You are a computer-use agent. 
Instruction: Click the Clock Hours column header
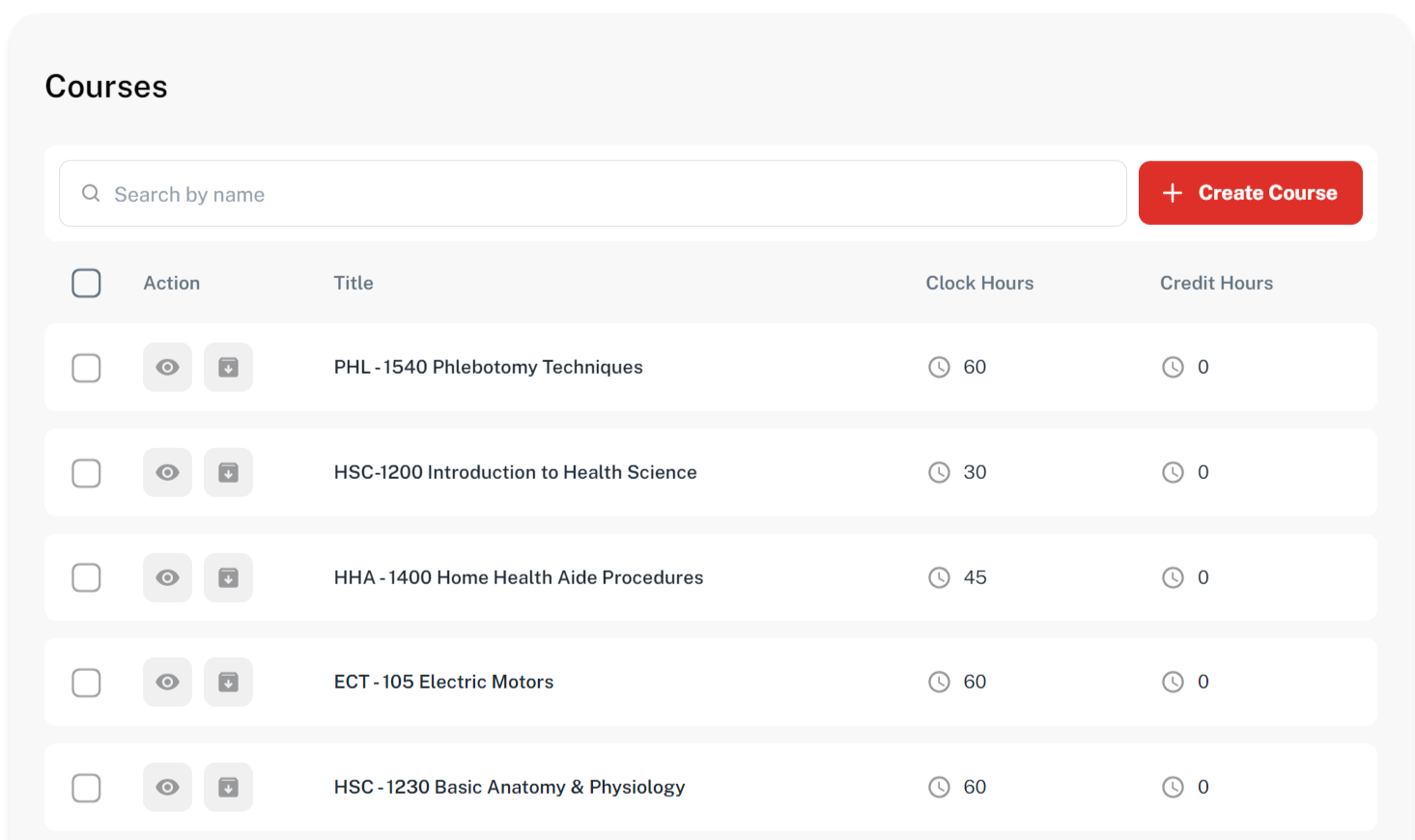(x=979, y=283)
